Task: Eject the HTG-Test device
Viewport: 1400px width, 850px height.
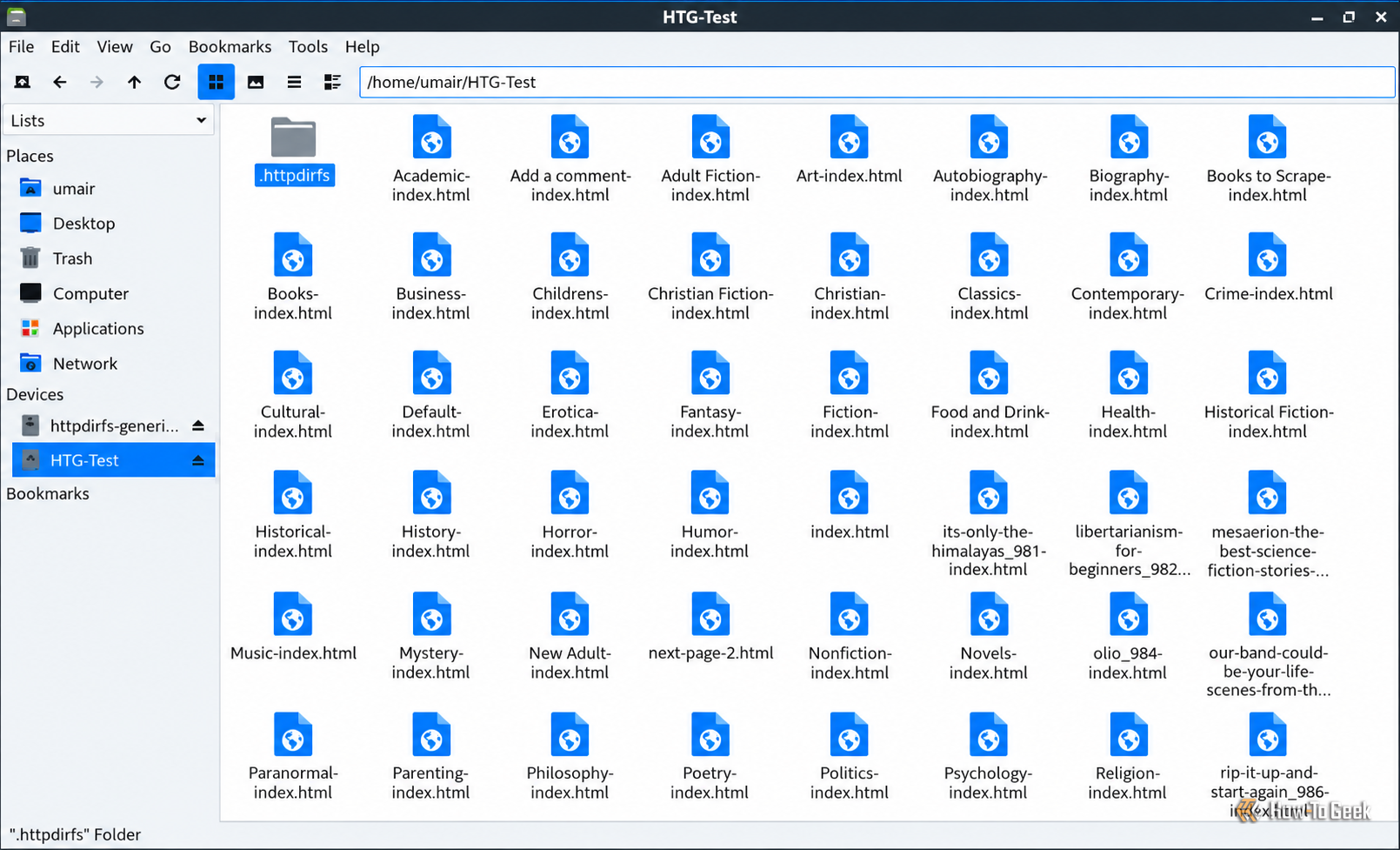Action: 198,460
